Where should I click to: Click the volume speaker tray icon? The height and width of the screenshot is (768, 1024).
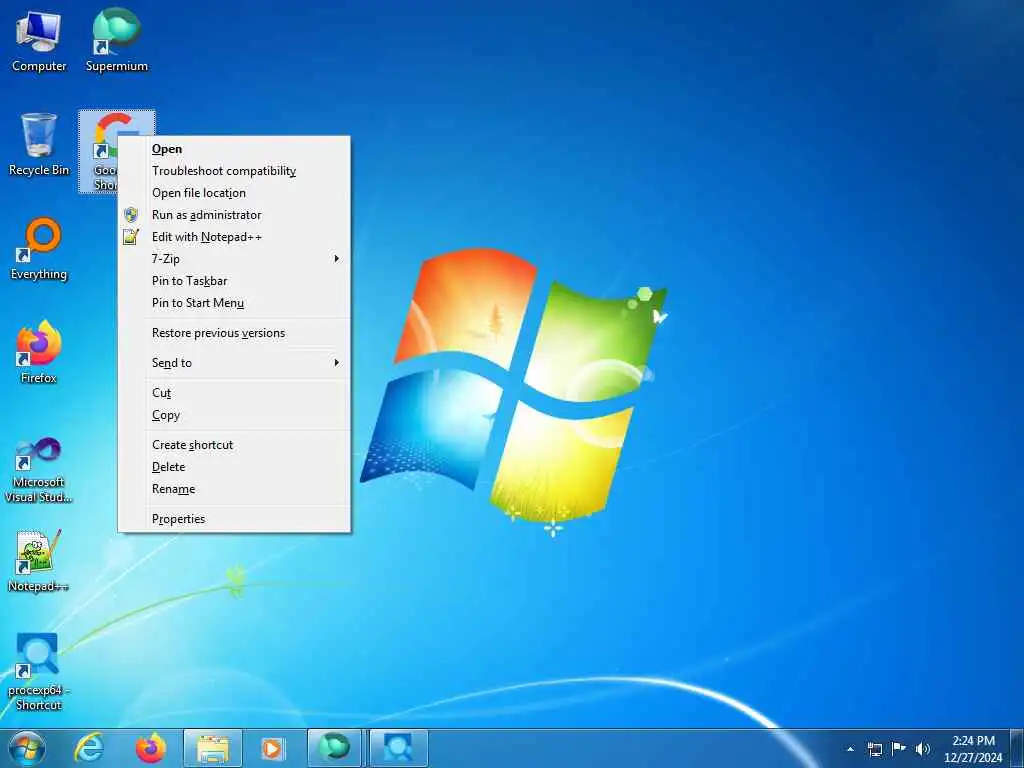click(x=923, y=749)
